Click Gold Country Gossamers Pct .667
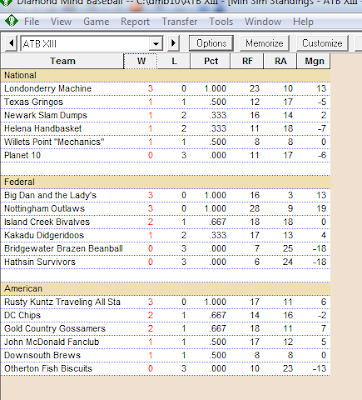The height and width of the screenshot is (400, 362). (218, 329)
